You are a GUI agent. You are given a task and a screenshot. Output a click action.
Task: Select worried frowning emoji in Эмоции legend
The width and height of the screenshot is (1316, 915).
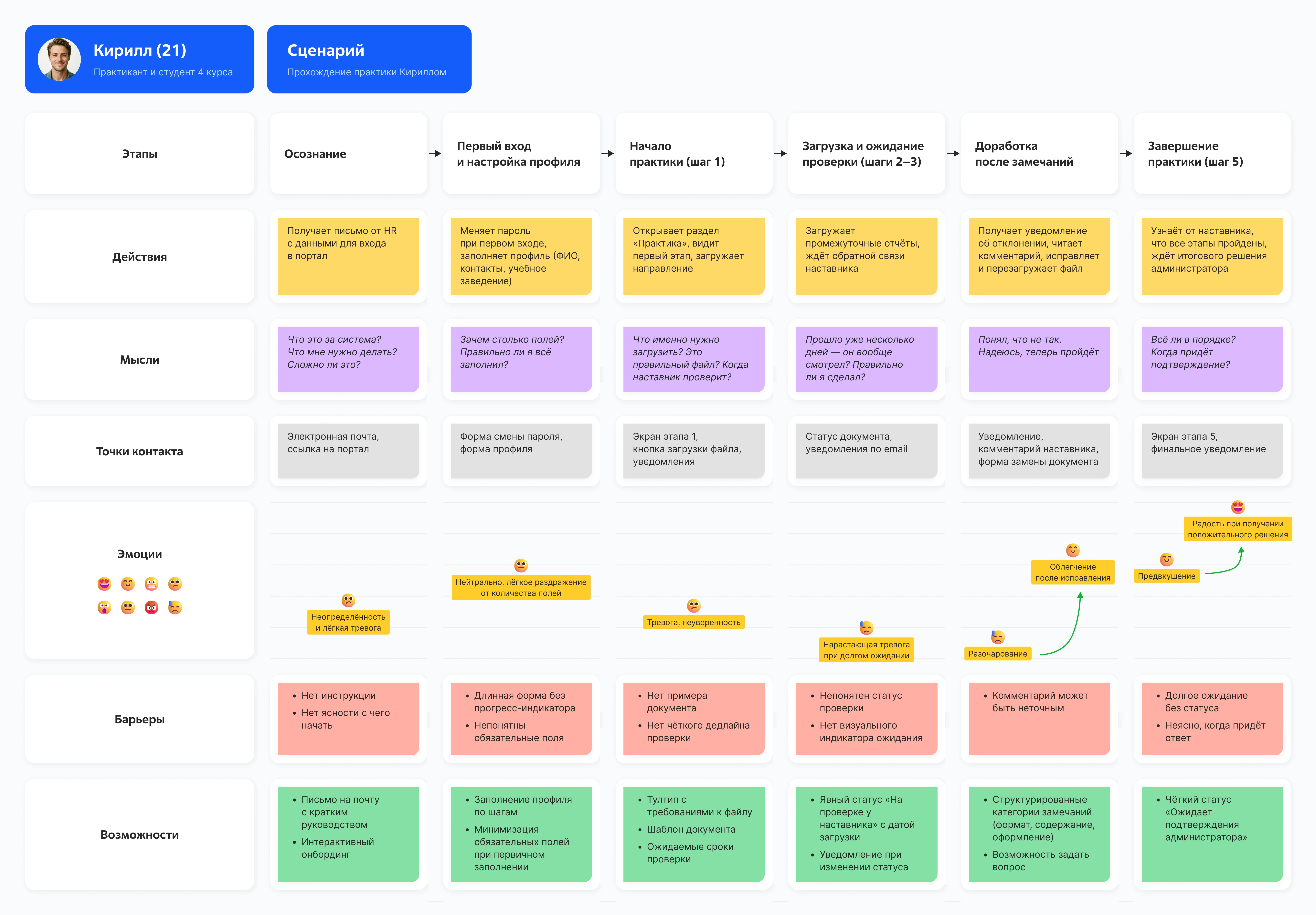pyautogui.click(x=175, y=584)
